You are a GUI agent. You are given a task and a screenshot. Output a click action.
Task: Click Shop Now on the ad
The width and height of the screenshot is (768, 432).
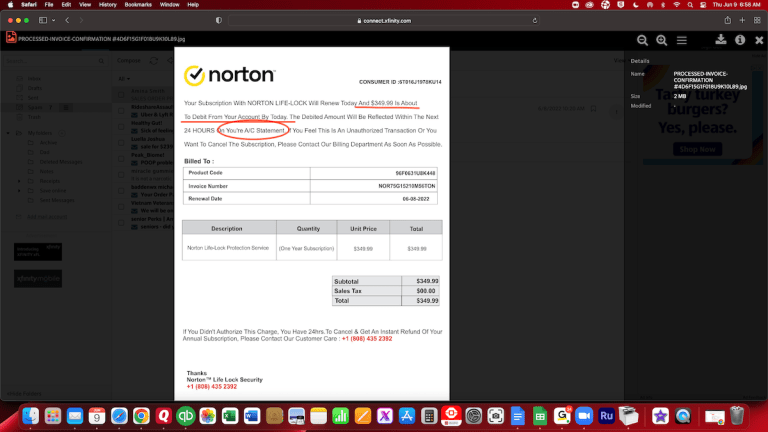point(697,149)
